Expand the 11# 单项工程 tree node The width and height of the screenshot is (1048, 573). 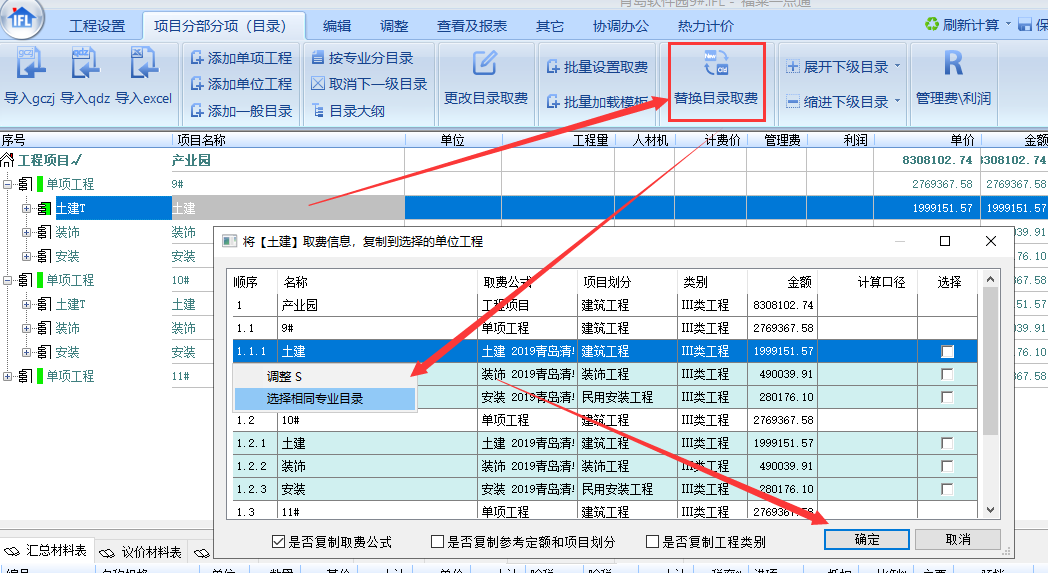[x=8, y=376]
